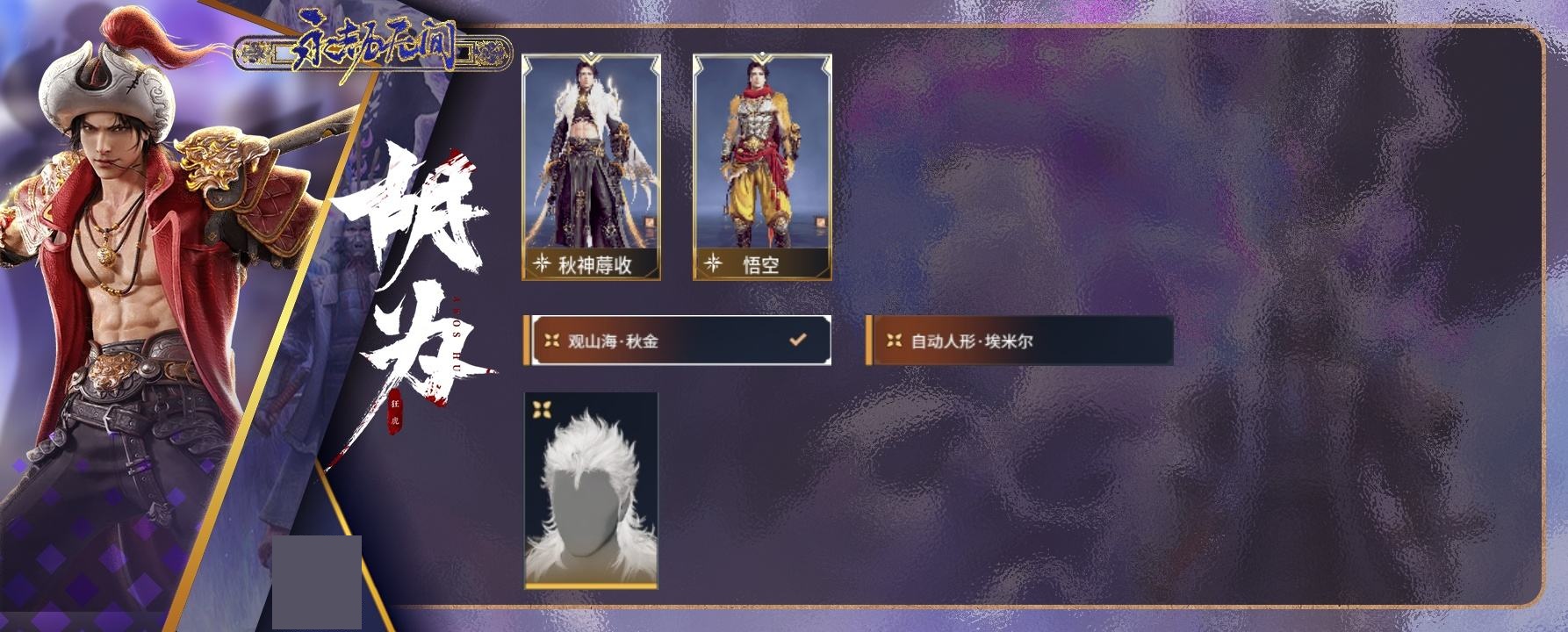Open the 秋神蓐收 skin card
Viewport: 1568px width, 632px height.
591,167
